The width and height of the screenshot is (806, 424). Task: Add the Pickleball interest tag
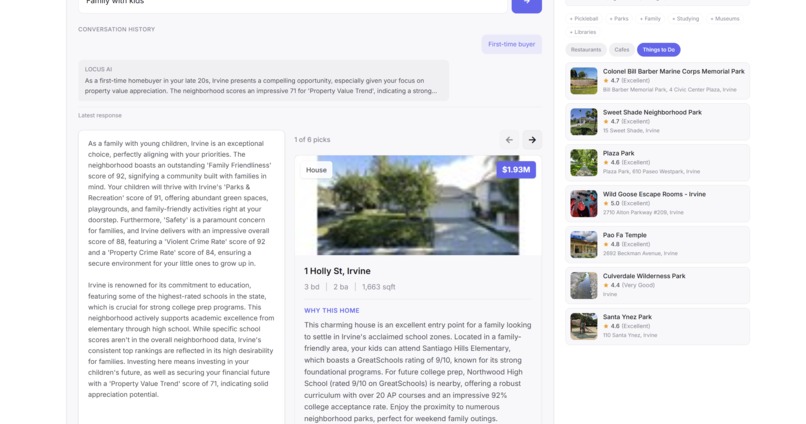pyautogui.click(x=584, y=19)
